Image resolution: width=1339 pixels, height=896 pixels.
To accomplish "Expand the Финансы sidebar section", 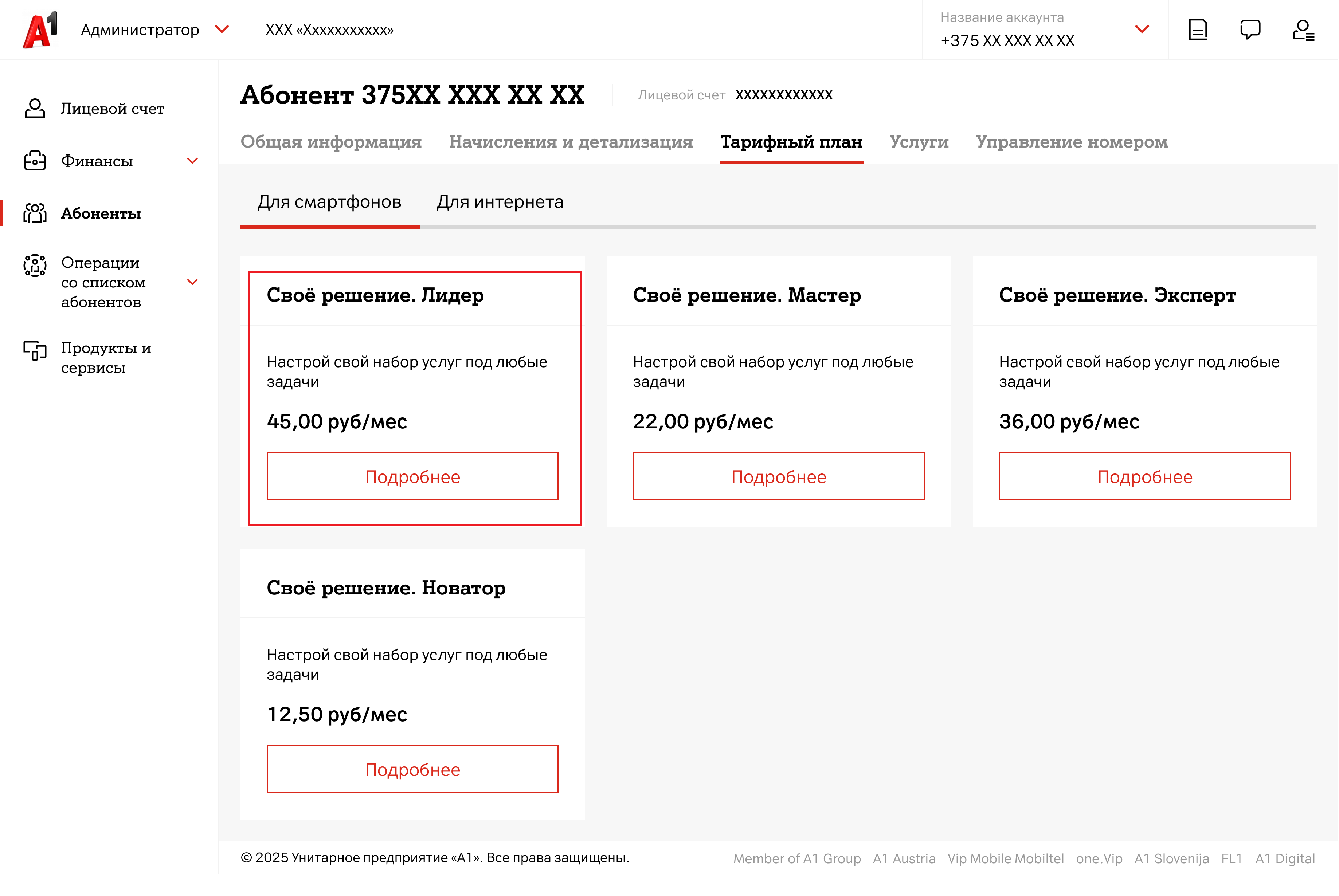I will click(193, 161).
